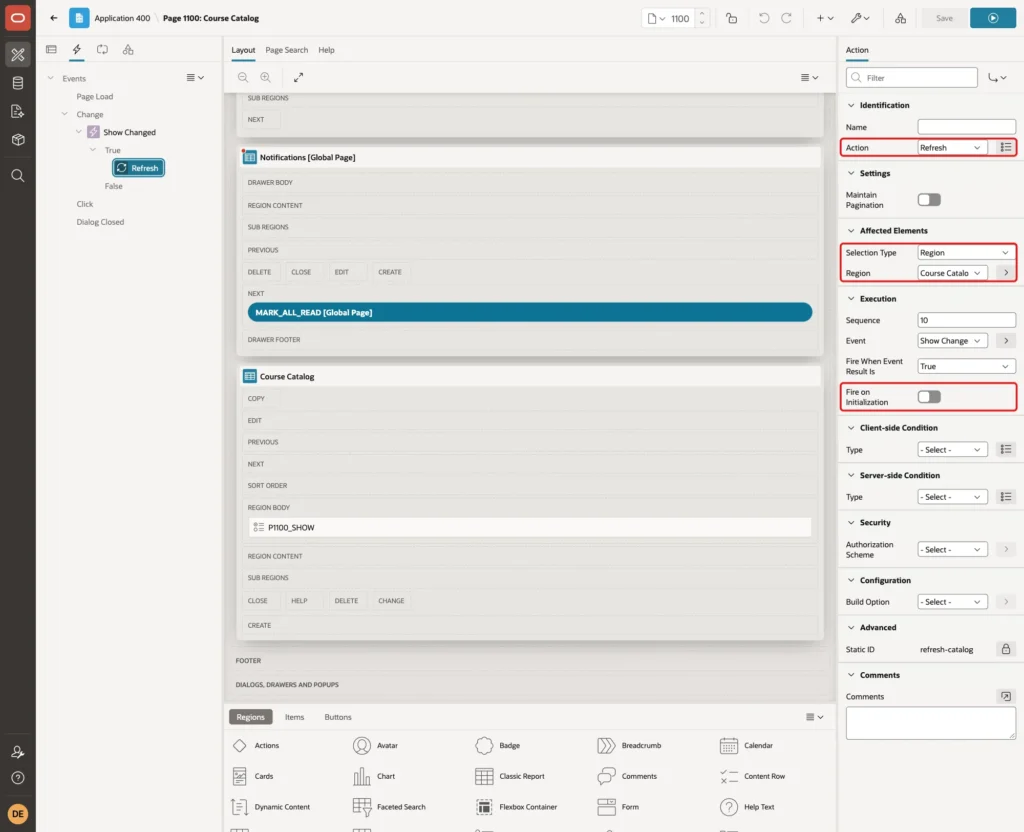Collapse the Affected Elements section

850,231
